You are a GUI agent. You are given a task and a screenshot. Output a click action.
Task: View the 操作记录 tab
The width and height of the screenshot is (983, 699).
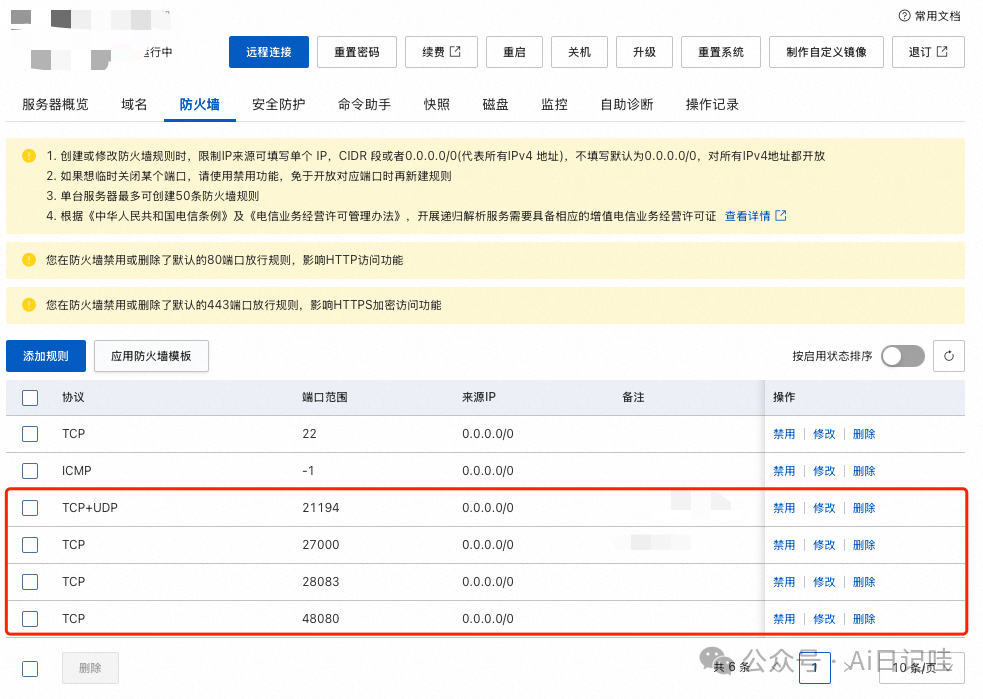pyautogui.click(x=712, y=105)
